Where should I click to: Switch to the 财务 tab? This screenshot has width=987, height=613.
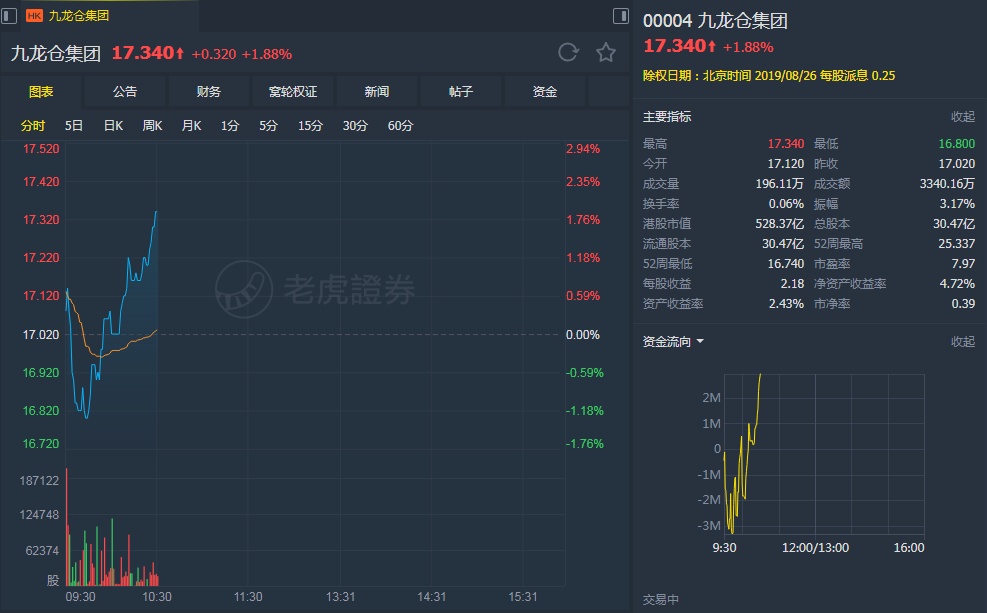point(208,92)
